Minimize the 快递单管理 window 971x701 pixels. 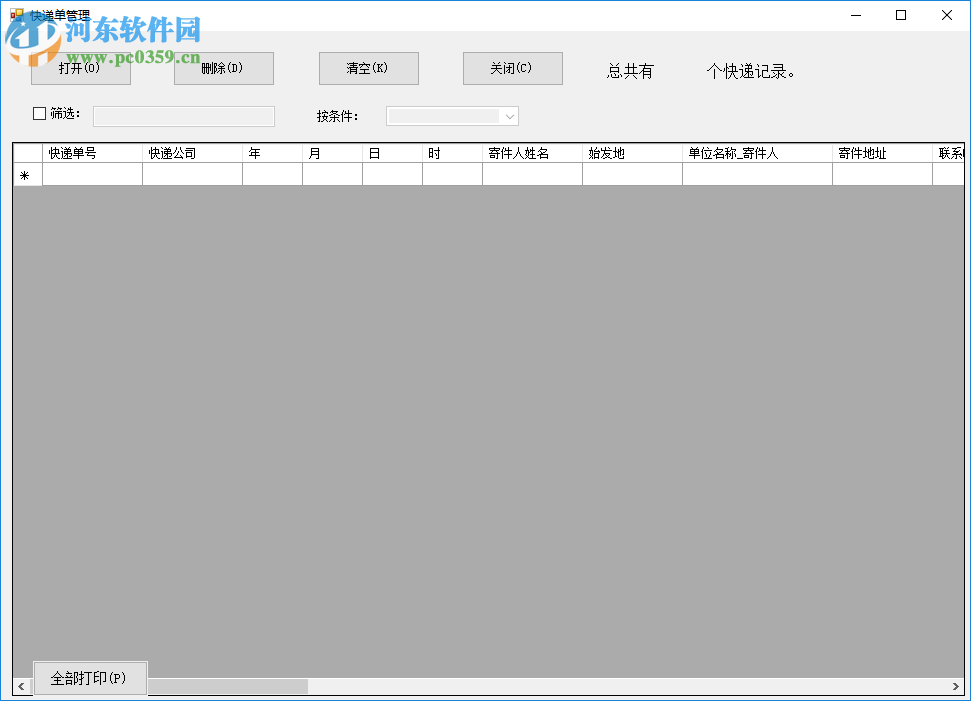856,15
